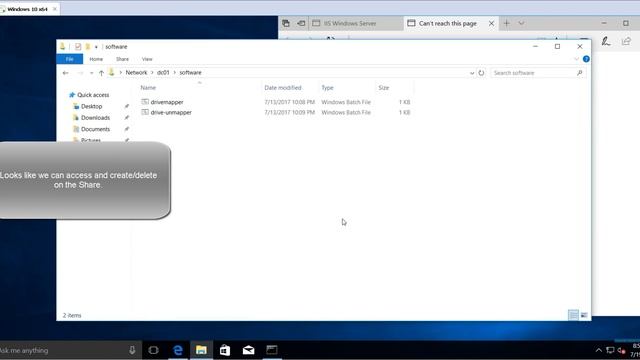Go back in File Explorer
The width and height of the screenshot is (640, 360).
[x=66, y=73]
